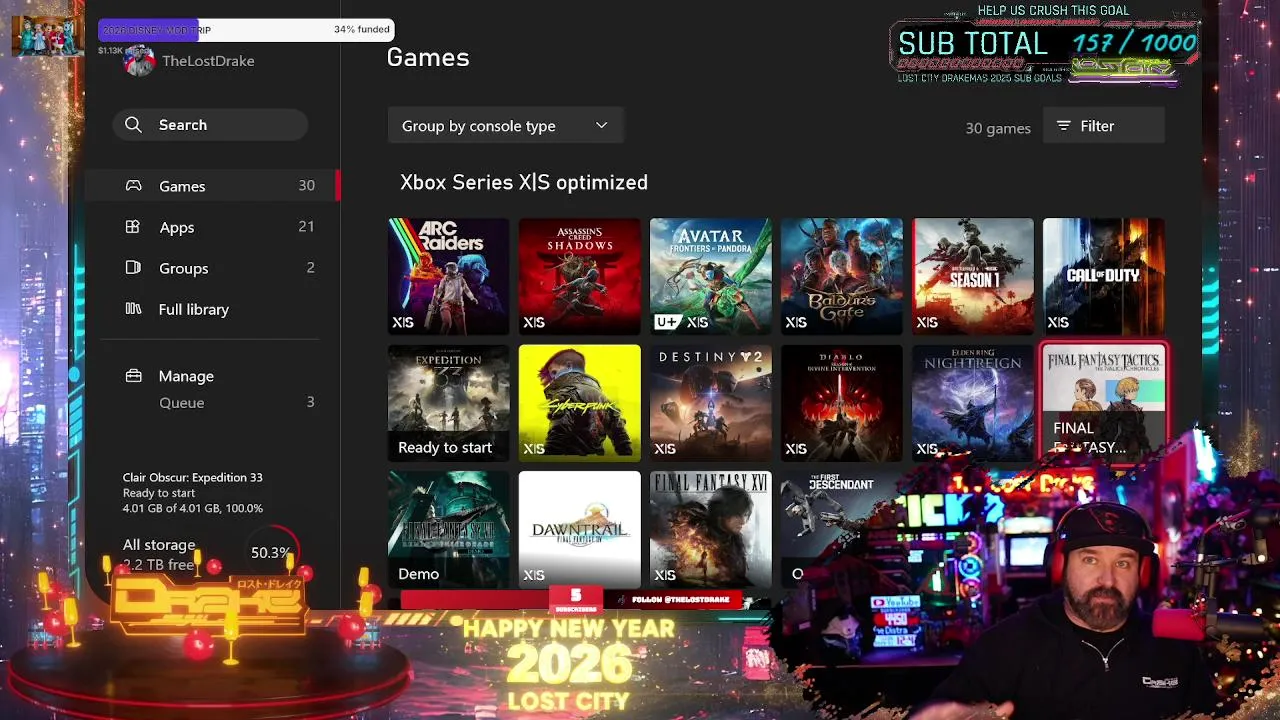The height and width of the screenshot is (720, 1280).
Task: Open TheLostDrake profile
Action: (189, 61)
